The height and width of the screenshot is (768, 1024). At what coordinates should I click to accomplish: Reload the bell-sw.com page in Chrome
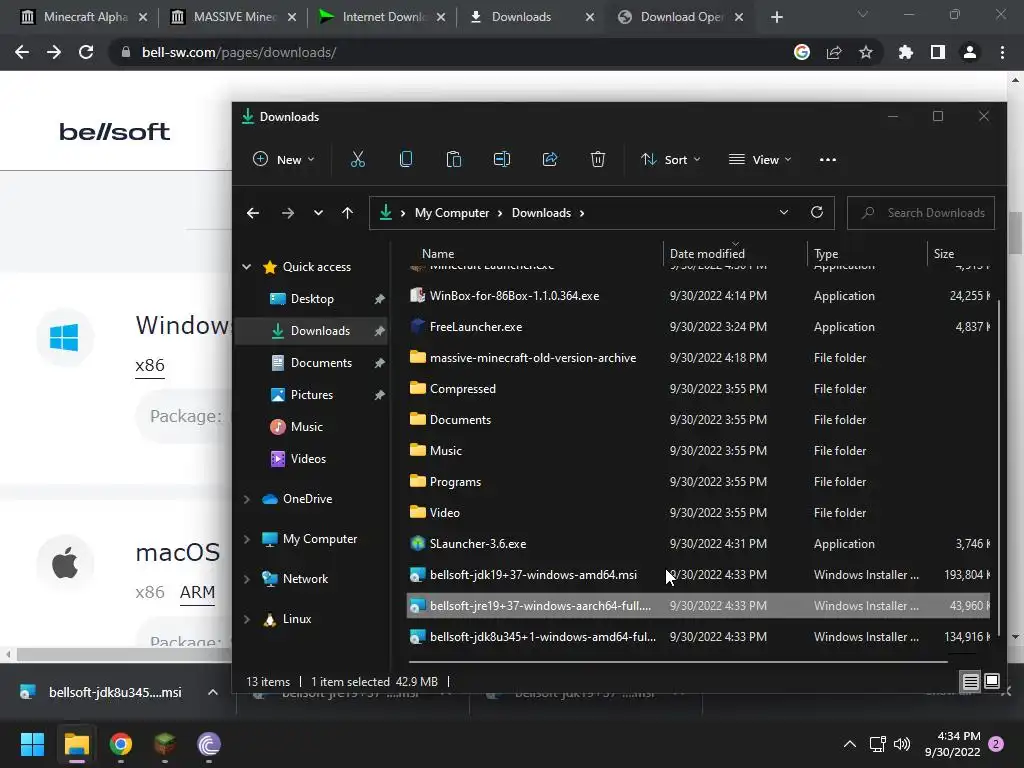86,52
